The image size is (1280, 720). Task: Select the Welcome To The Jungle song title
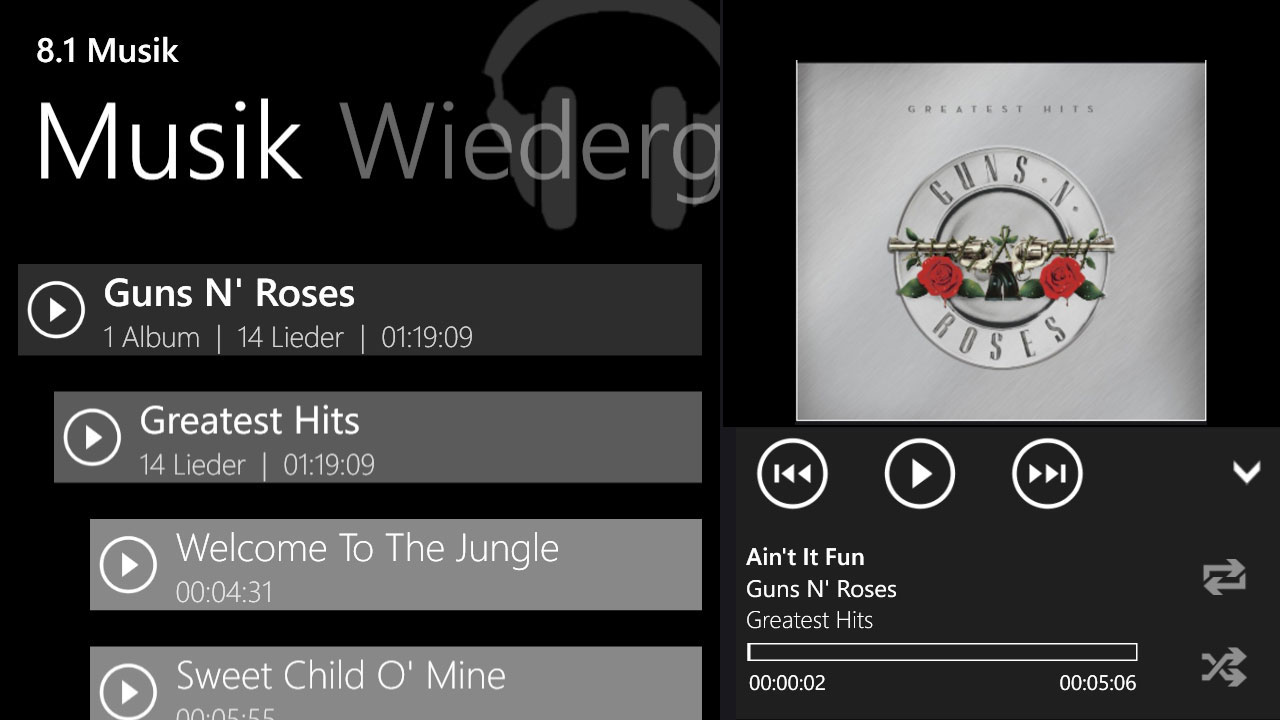(x=367, y=548)
